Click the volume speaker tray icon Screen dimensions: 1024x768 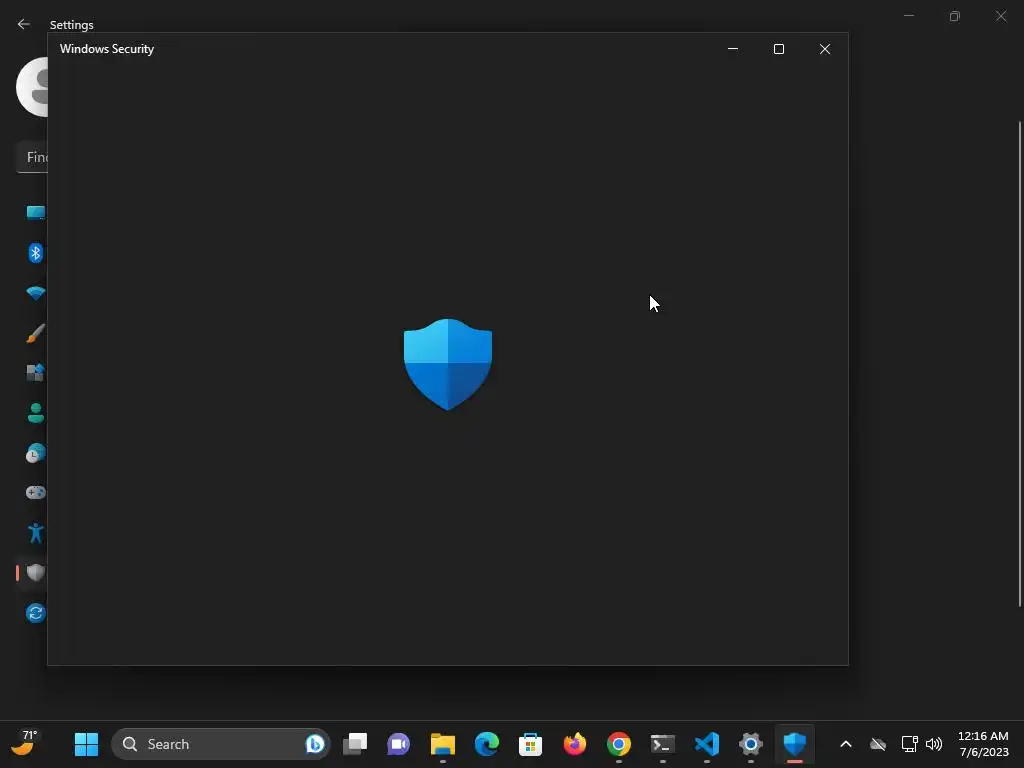tap(934, 744)
